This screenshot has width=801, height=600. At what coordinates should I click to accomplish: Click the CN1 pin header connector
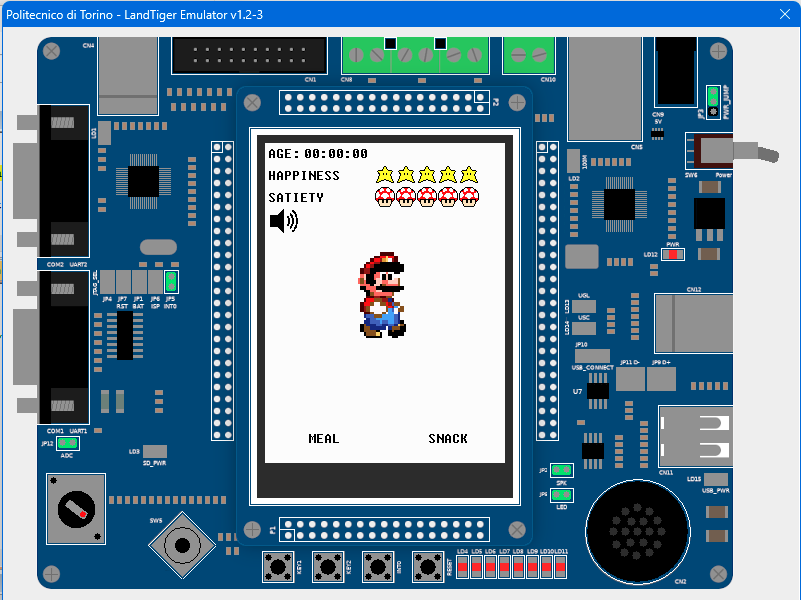[x=249, y=55]
